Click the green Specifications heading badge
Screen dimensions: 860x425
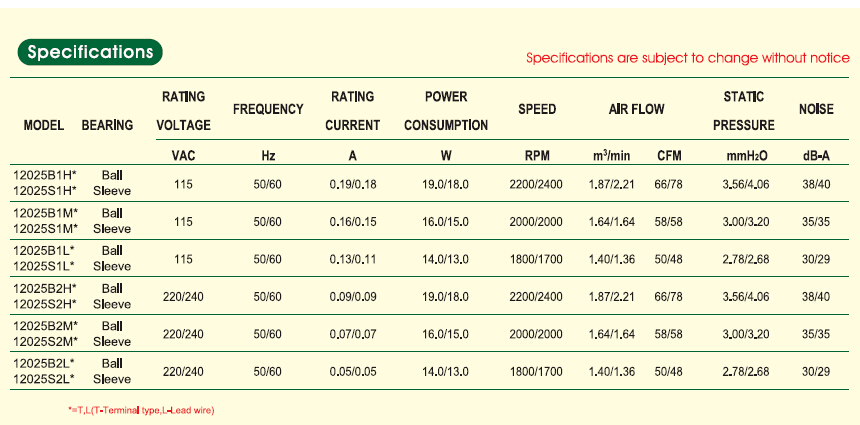pos(90,52)
